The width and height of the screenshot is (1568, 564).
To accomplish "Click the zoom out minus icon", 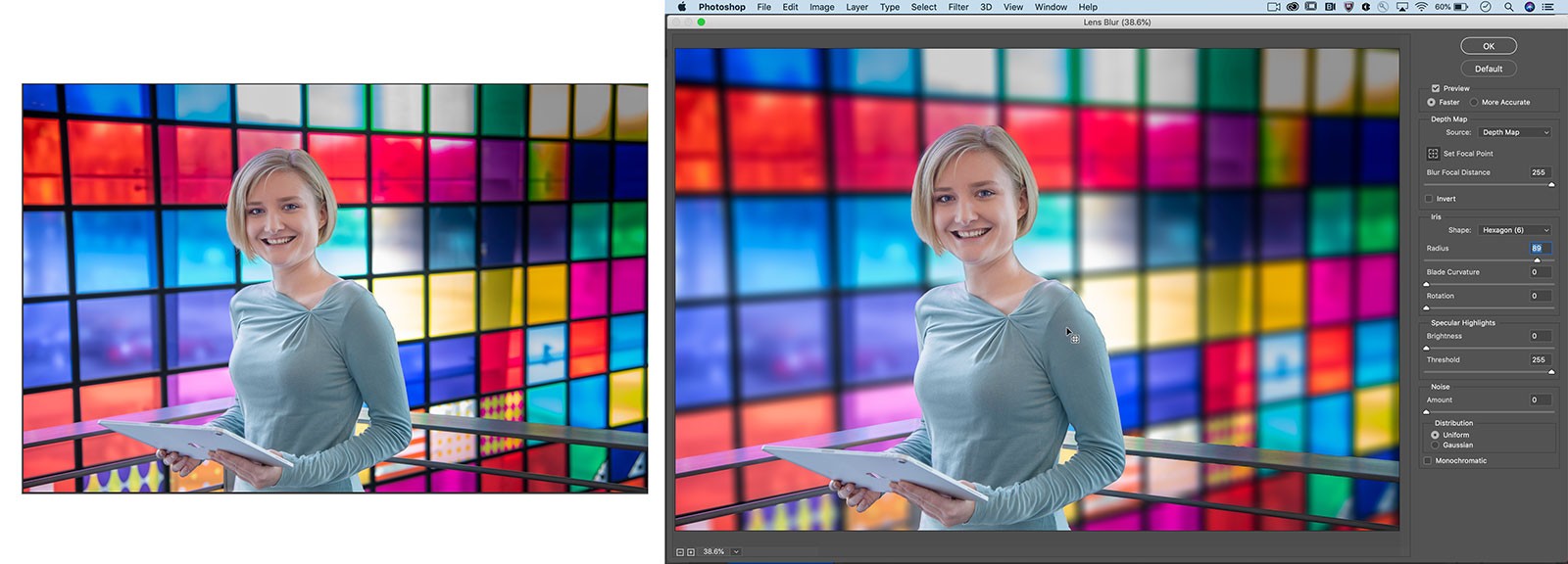I will pyautogui.click(x=680, y=552).
